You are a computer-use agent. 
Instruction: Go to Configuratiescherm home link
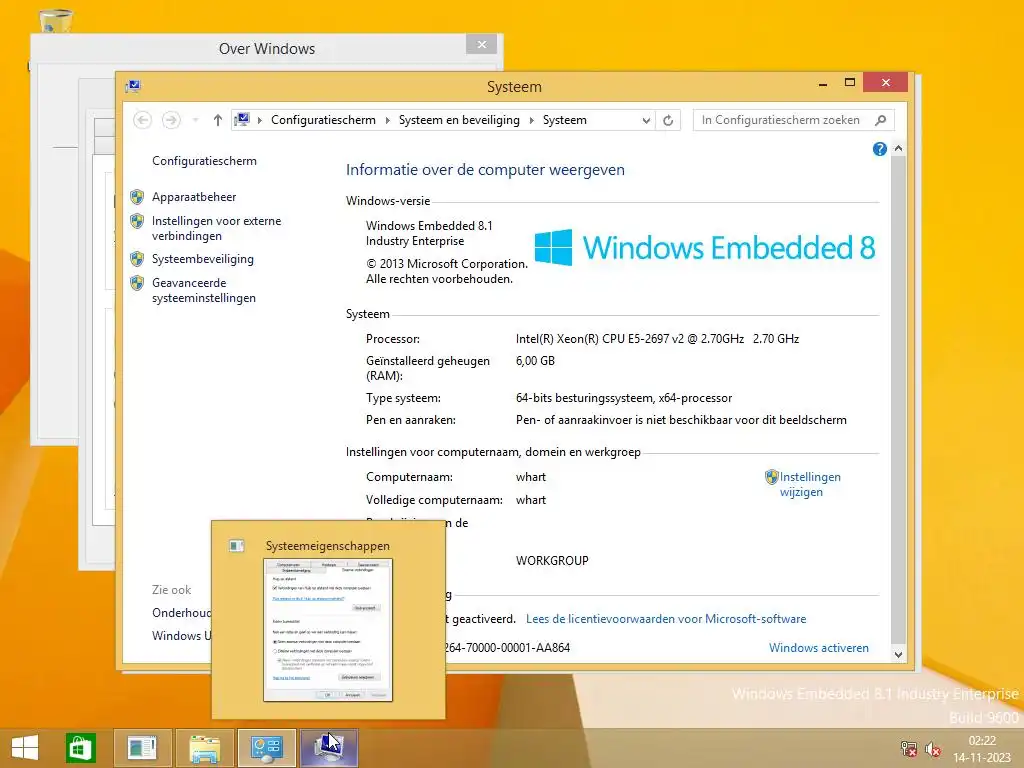coord(204,161)
